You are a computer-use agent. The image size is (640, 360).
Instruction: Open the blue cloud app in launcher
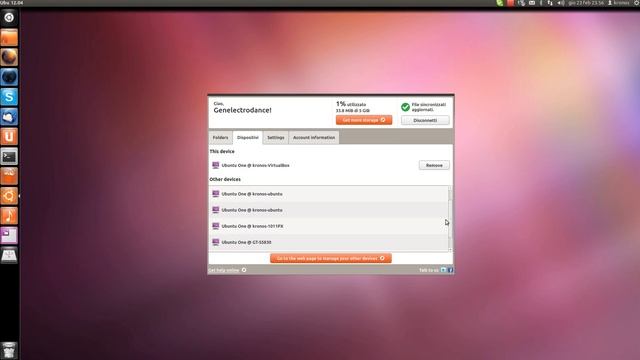9,117
